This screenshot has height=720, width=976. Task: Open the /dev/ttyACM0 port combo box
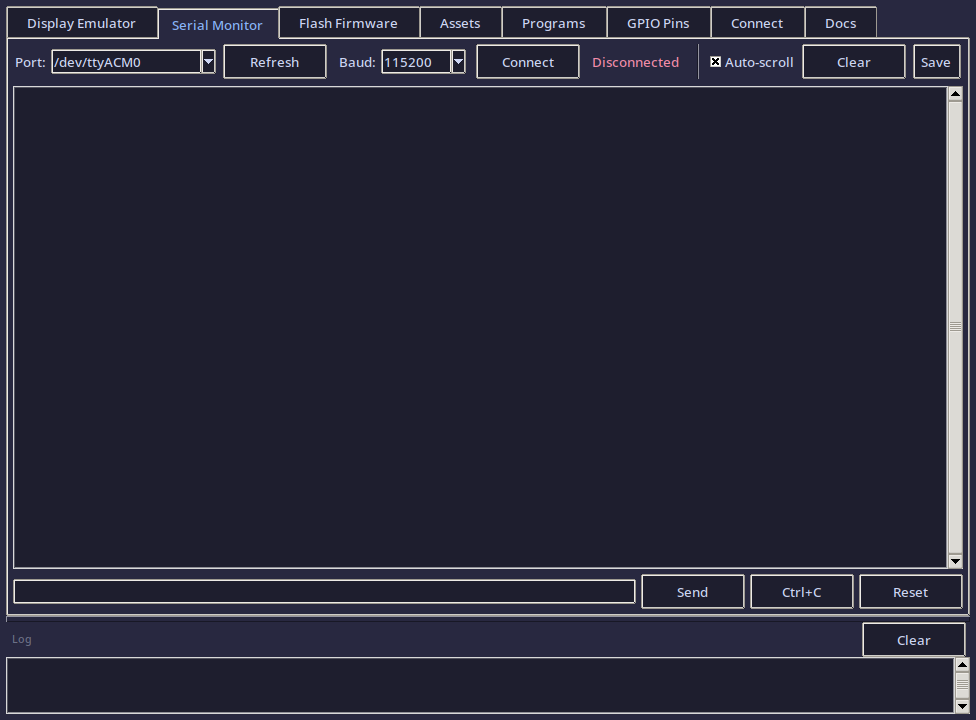point(130,61)
